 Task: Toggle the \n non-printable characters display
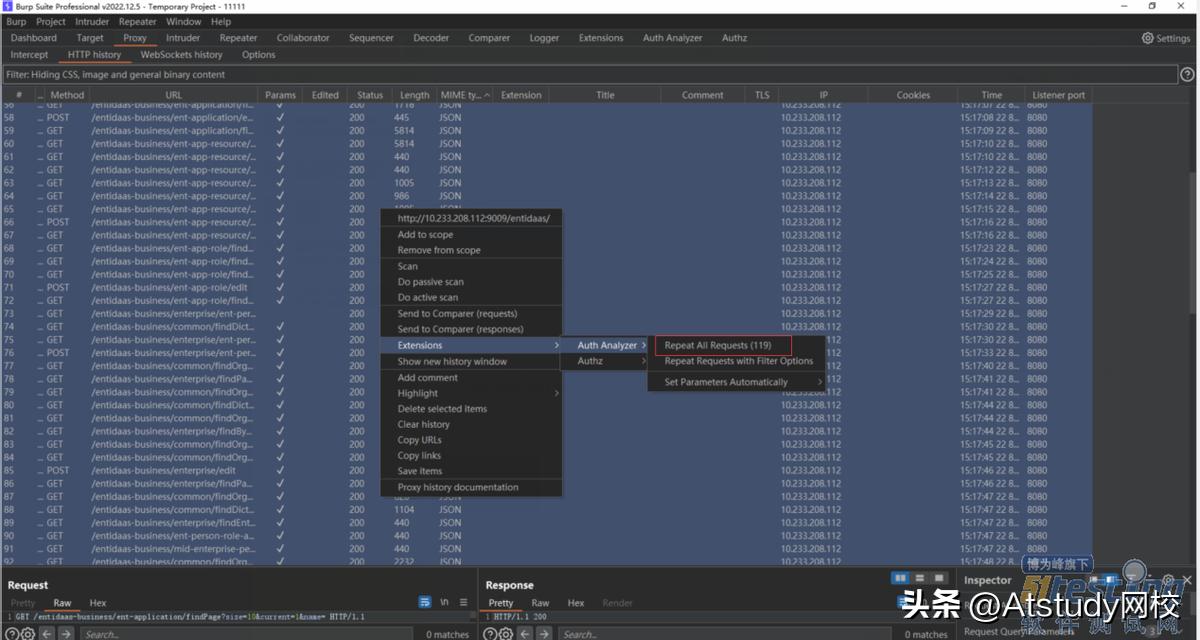coord(443,602)
